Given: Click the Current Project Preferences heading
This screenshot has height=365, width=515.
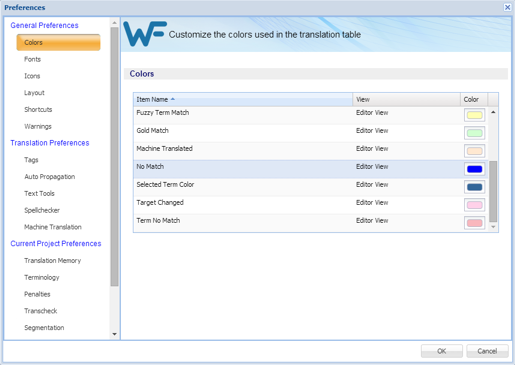Looking at the screenshot, I should tap(56, 244).
